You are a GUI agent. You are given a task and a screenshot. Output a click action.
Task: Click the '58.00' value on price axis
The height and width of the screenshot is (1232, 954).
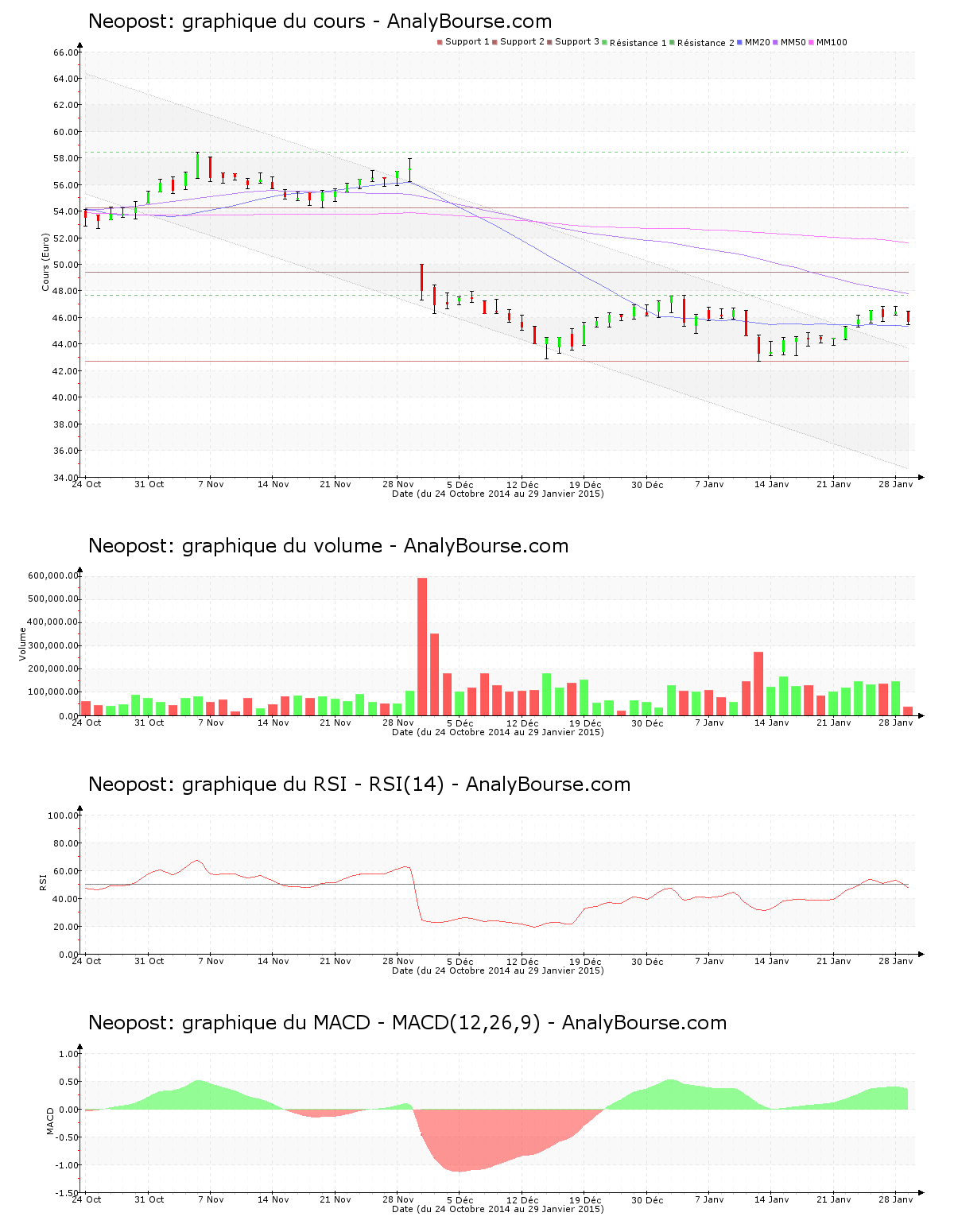(x=66, y=158)
